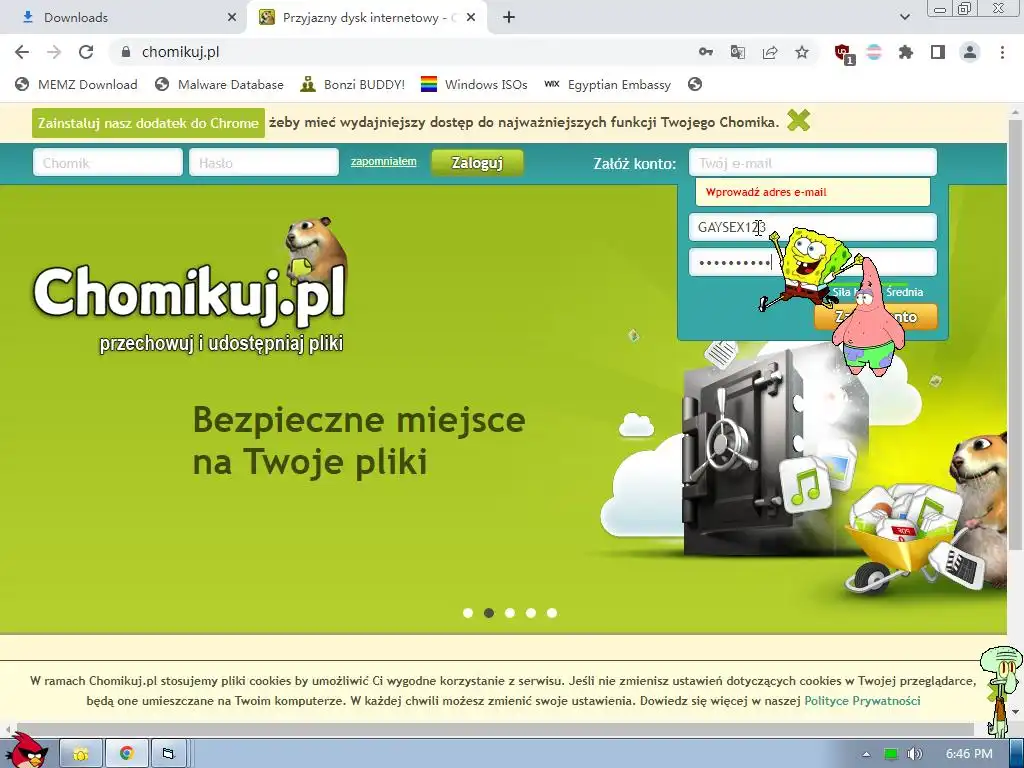Image resolution: width=1024 pixels, height=768 pixels.
Task: Click the GAYSEX123 username registration field
Action: coord(812,227)
